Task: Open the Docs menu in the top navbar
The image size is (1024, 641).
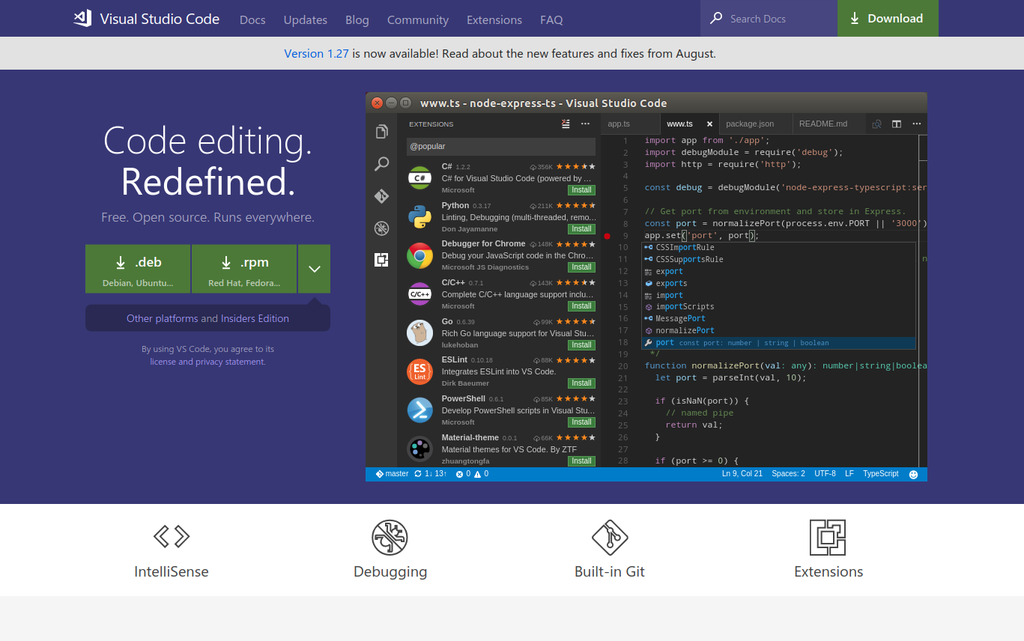Action: pyautogui.click(x=252, y=19)
